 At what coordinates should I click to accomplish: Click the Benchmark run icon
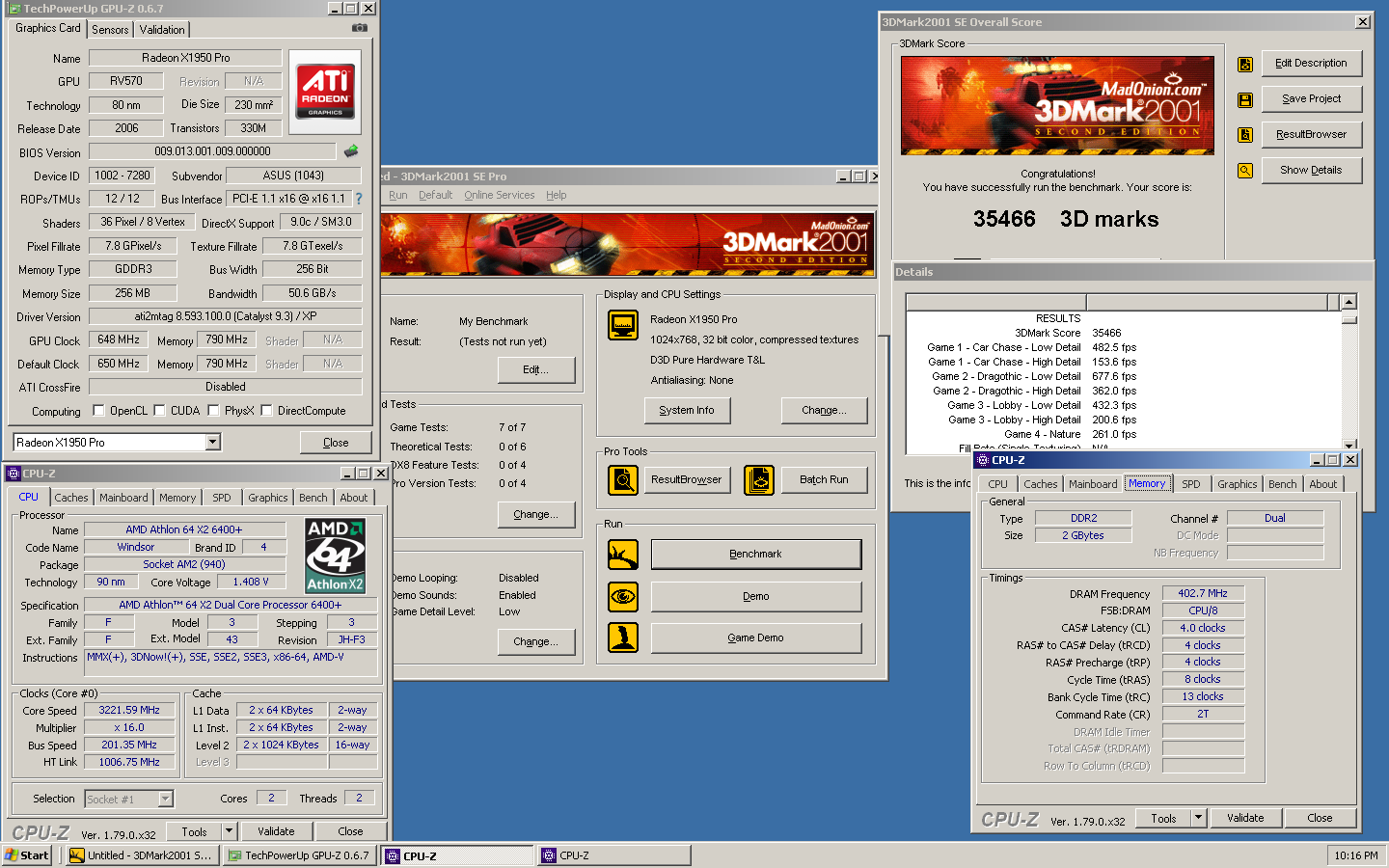(623, 555)
